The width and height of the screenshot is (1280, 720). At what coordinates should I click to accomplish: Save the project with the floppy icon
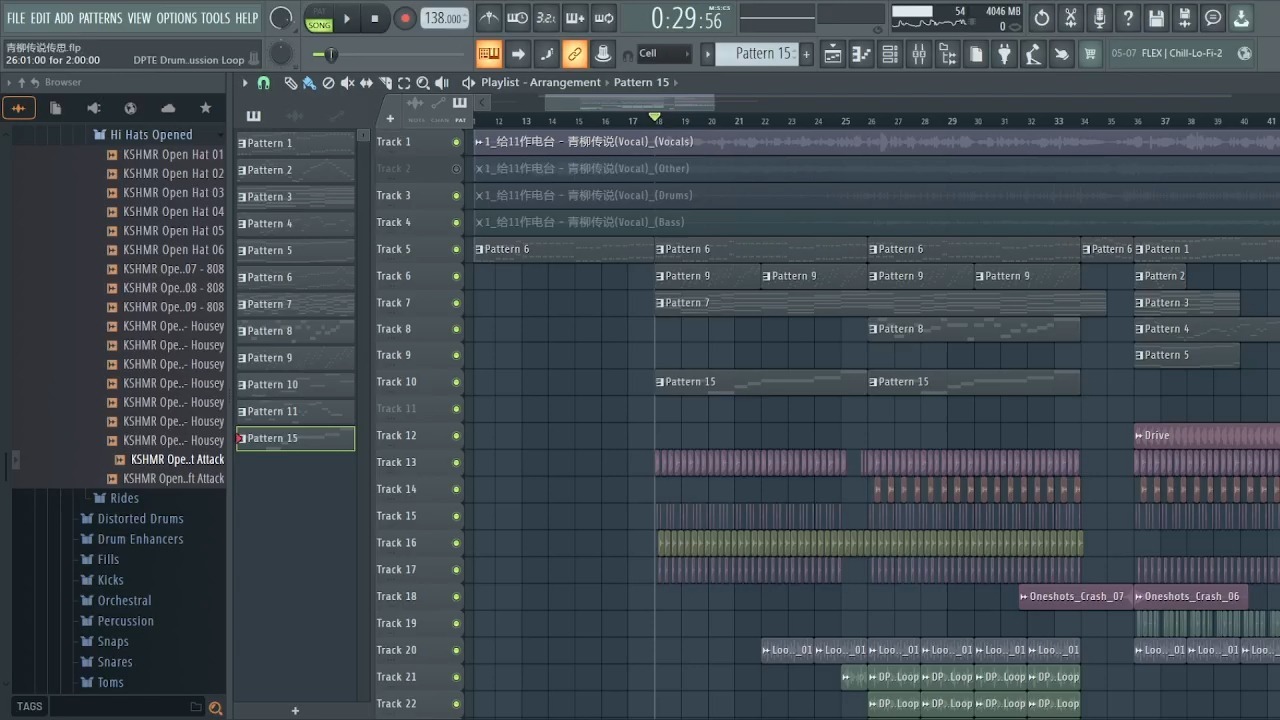tap(1156, 18)
